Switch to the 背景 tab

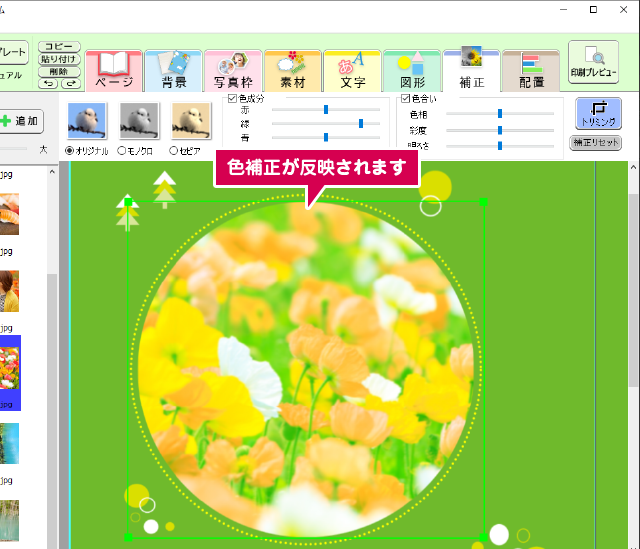pyautogui.click(x=174, y=71)
